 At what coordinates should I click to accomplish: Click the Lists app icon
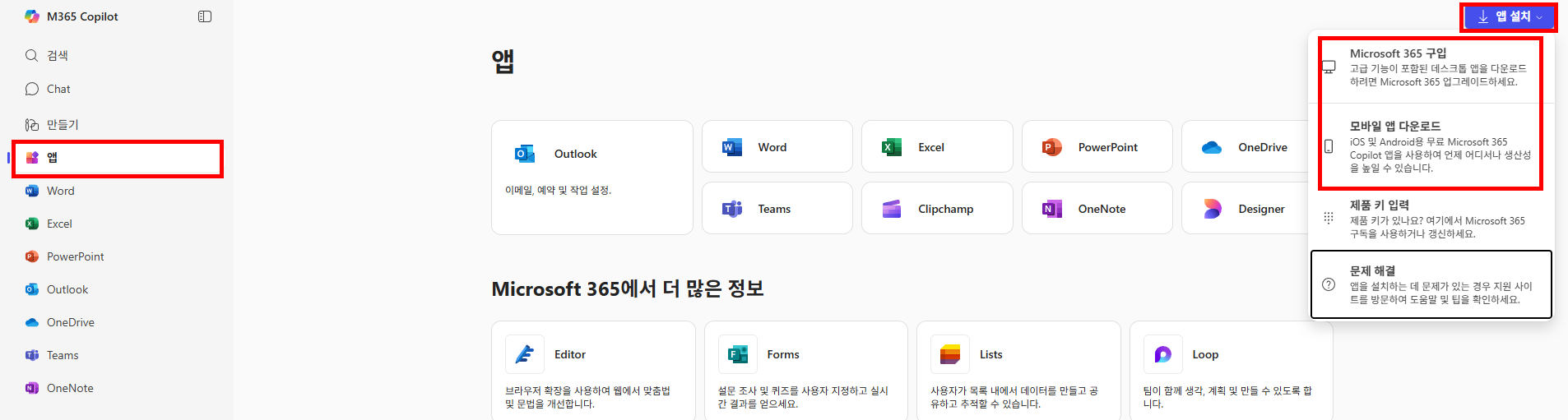click(950, 354)
